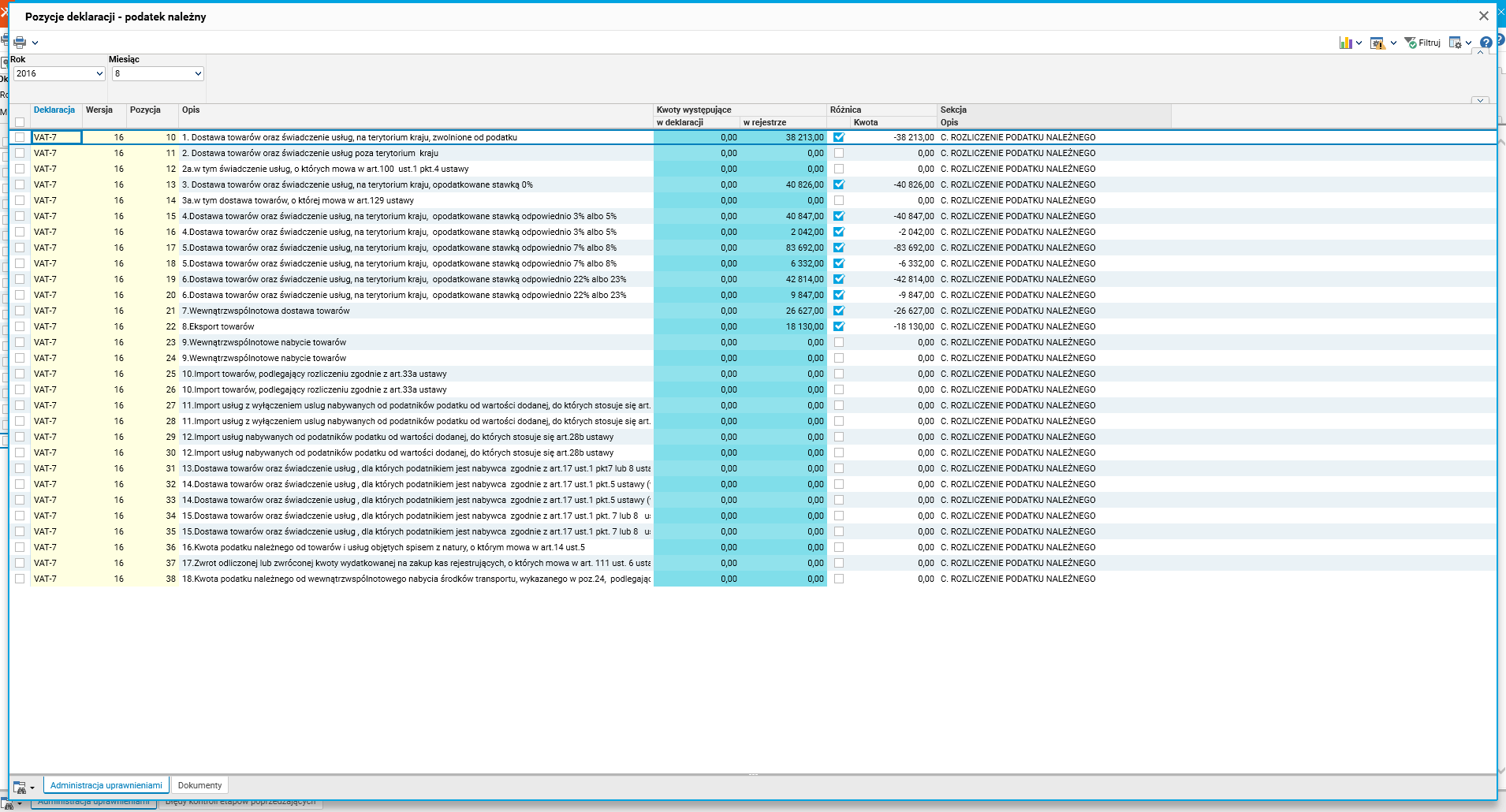The height and width of the screenshot is (812, 1506).
Task: Click difference amount -42 814,00
Action: [914, 279]
